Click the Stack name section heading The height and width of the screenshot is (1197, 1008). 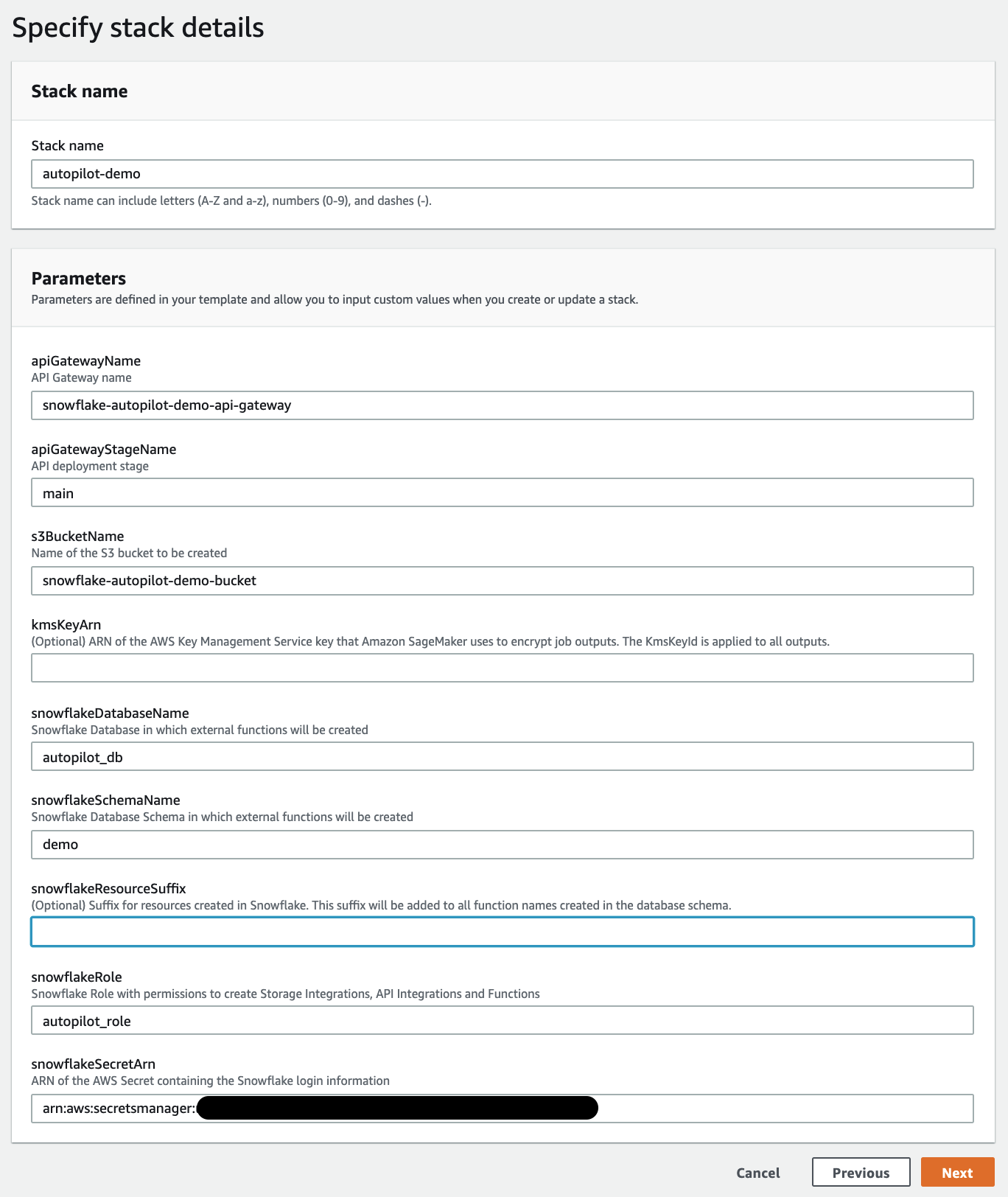(79, 91)
